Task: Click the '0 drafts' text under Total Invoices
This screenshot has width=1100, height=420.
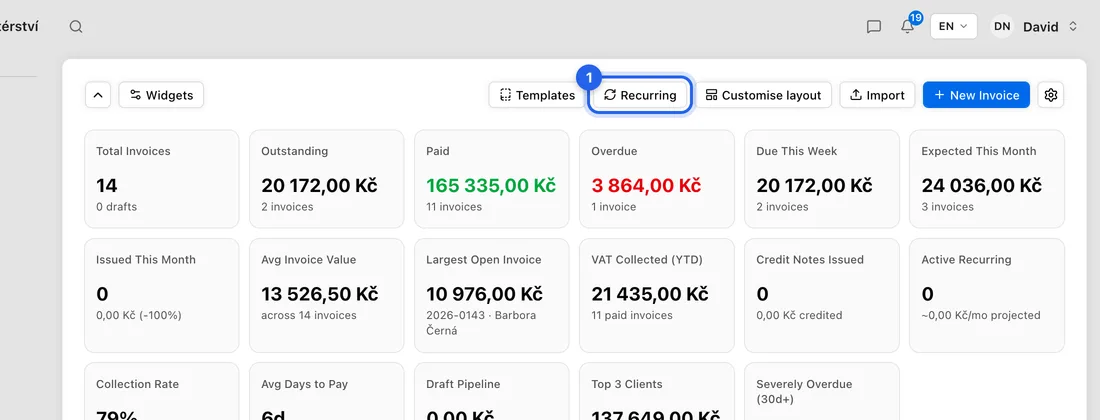Action: click(116, 207)
